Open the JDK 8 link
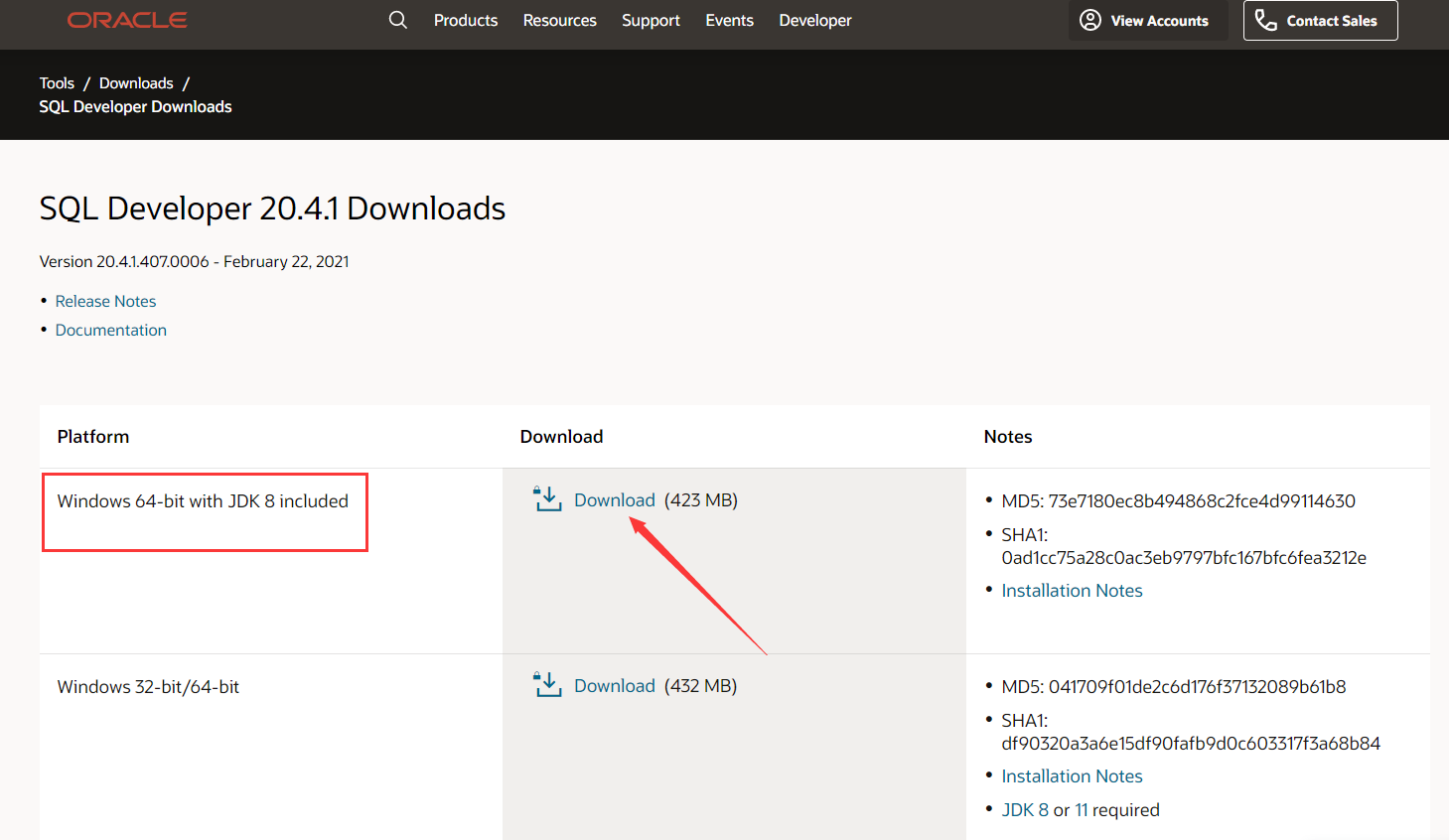This screenshot has width=1449, height=840. point(1025,810)
